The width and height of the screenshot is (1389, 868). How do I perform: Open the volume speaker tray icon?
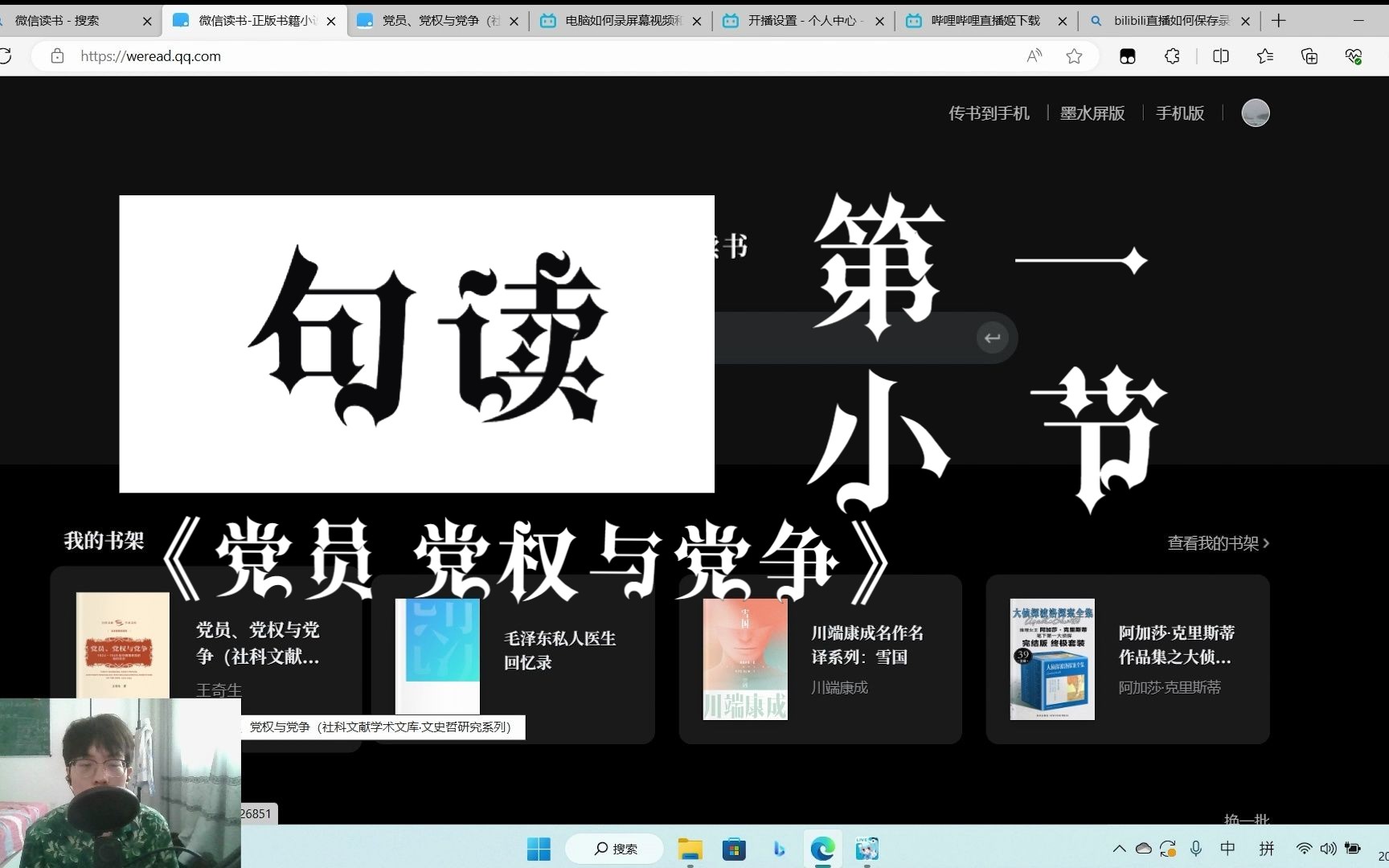(x=1328, y=849)
